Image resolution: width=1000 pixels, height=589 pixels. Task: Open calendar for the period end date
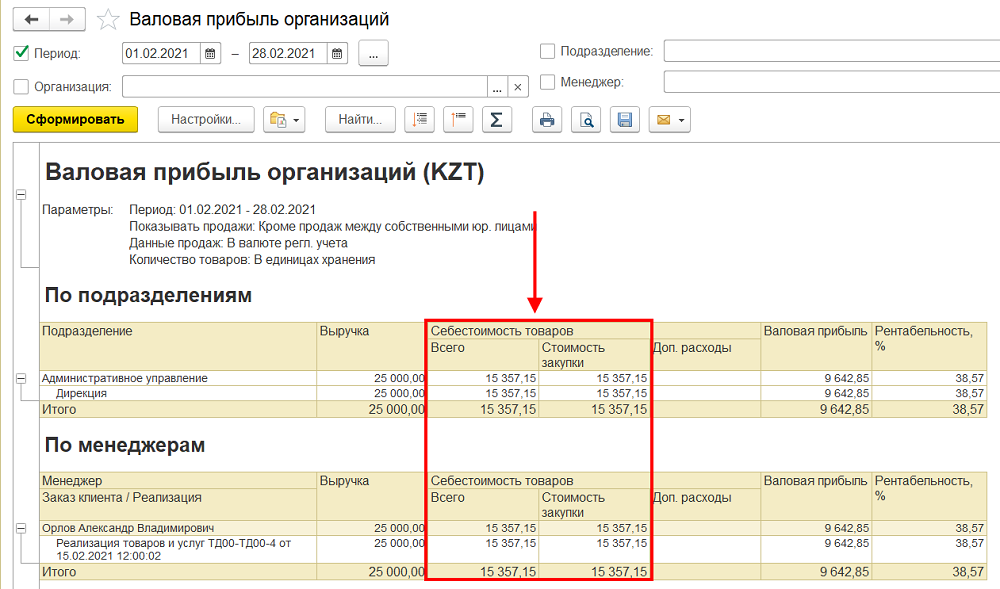(x=337, y=54)
